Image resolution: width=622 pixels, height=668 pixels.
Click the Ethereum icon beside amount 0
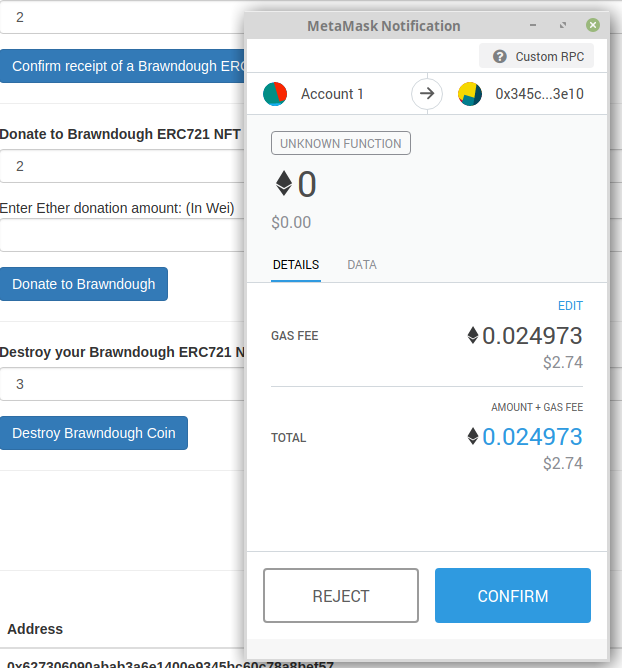[284, 183]
